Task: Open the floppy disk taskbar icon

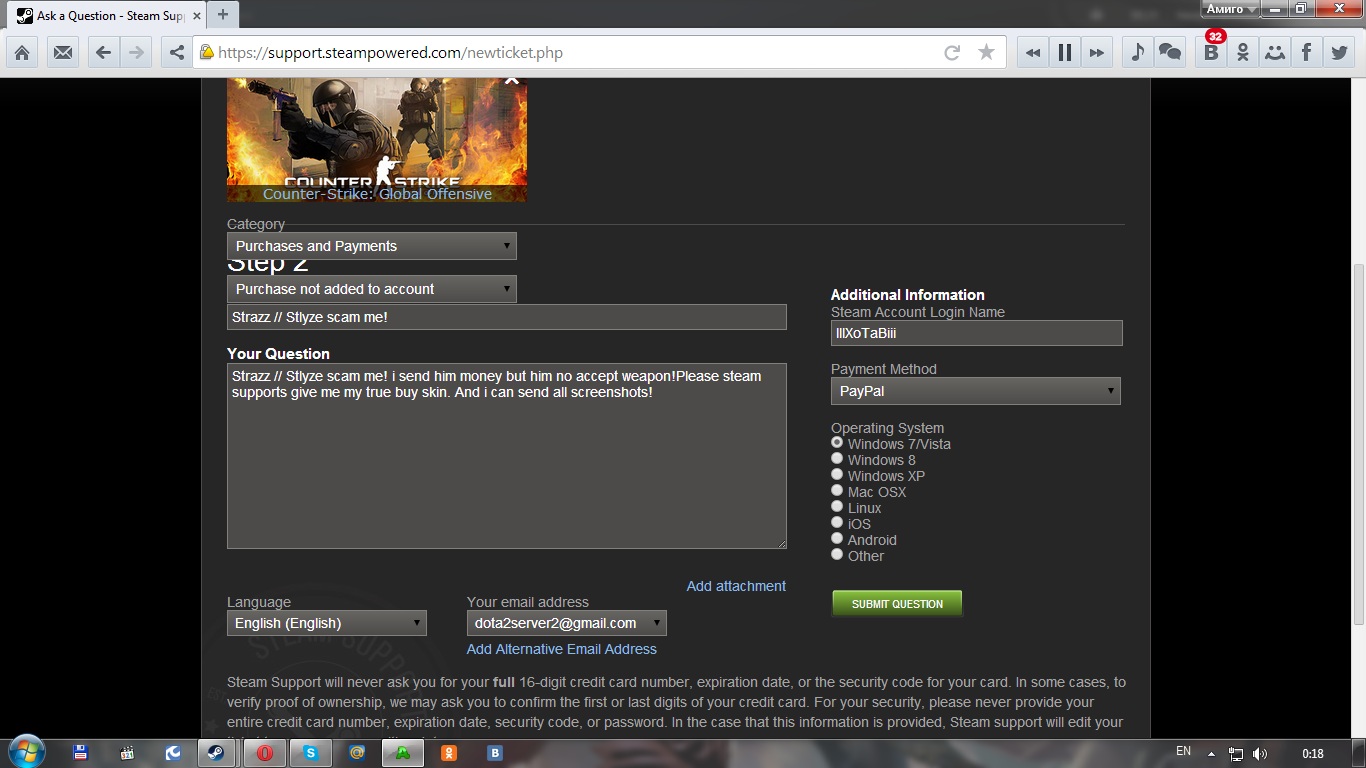Action: click(81, 753)
